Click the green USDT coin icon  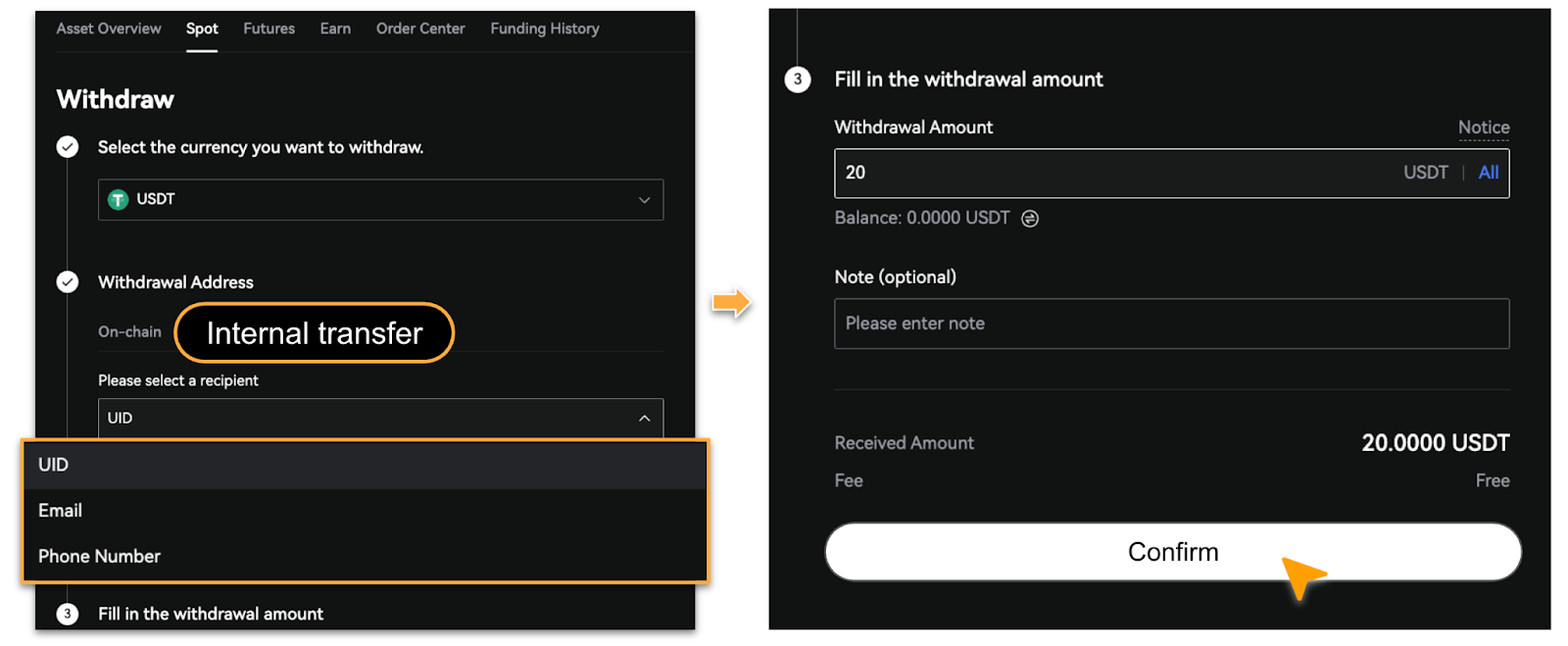(118, 200)
